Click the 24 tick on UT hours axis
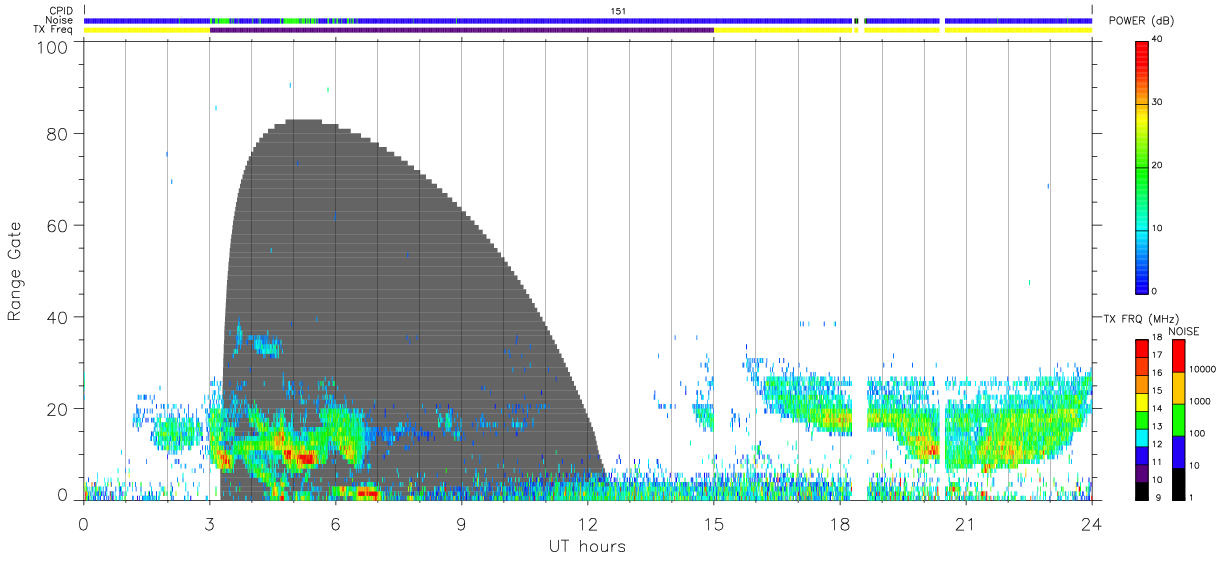The height and width of the screenshot is (567, 1228). click(1091, 523)
